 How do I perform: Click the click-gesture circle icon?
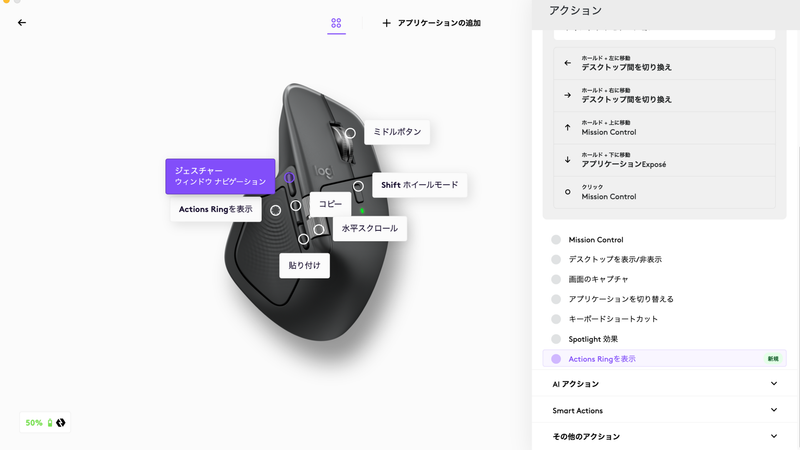click(x=567, y=192)
